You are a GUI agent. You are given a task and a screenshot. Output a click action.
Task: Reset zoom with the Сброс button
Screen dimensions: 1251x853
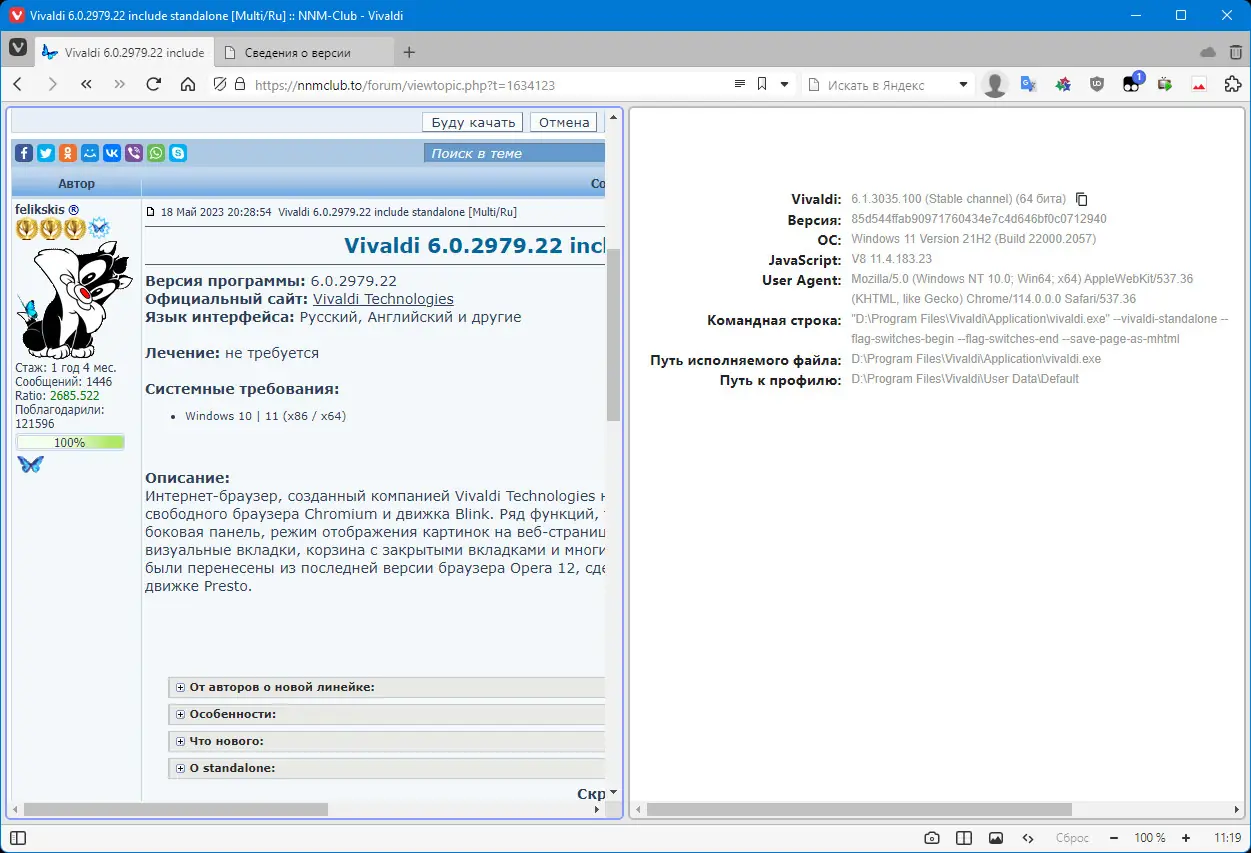coord(1072,838)
